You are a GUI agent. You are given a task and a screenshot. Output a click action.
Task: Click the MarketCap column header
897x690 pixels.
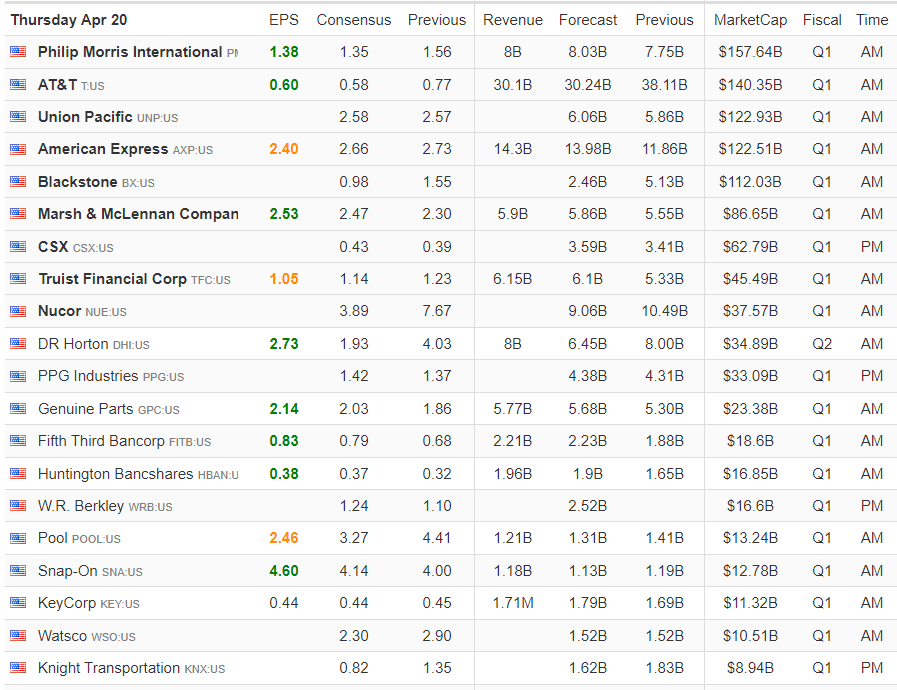[x=750, y=20]
